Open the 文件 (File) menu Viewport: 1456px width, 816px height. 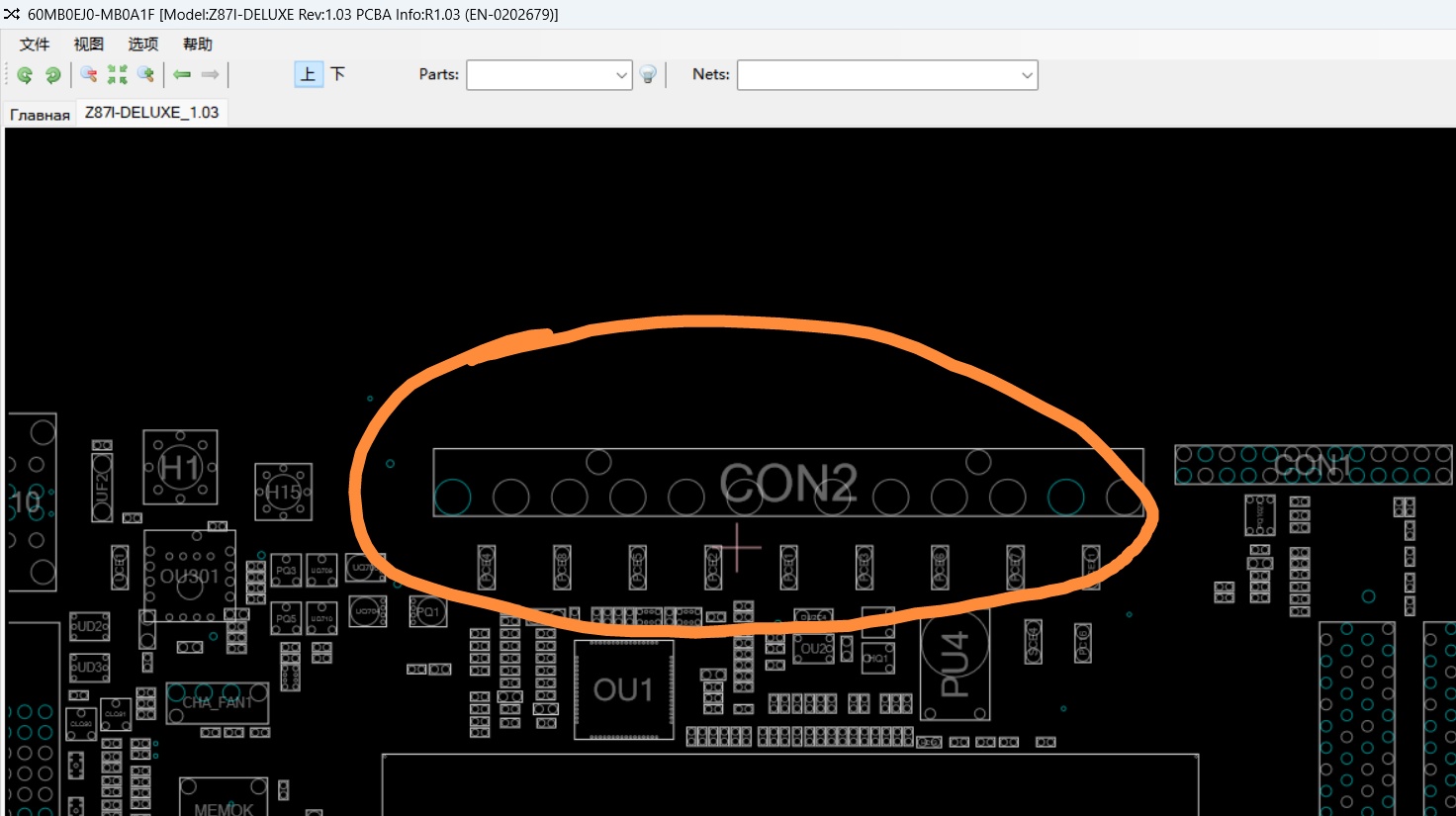tap(35, 45)
